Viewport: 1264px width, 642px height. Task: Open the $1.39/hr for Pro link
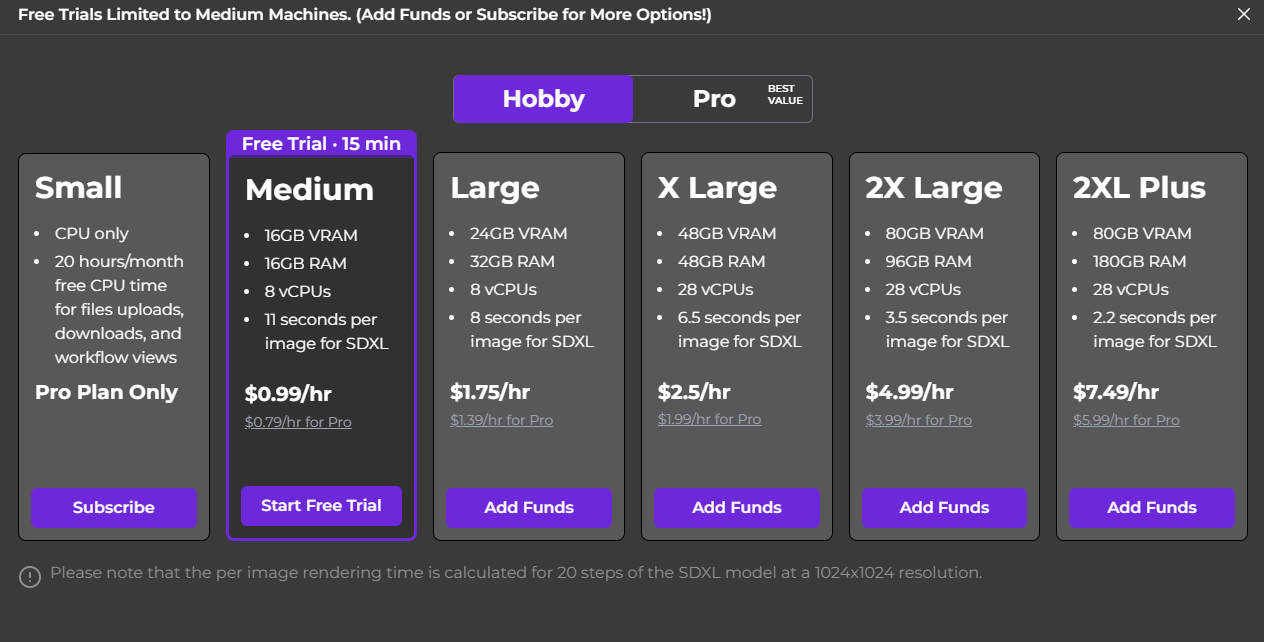click(x=501, y=420)
